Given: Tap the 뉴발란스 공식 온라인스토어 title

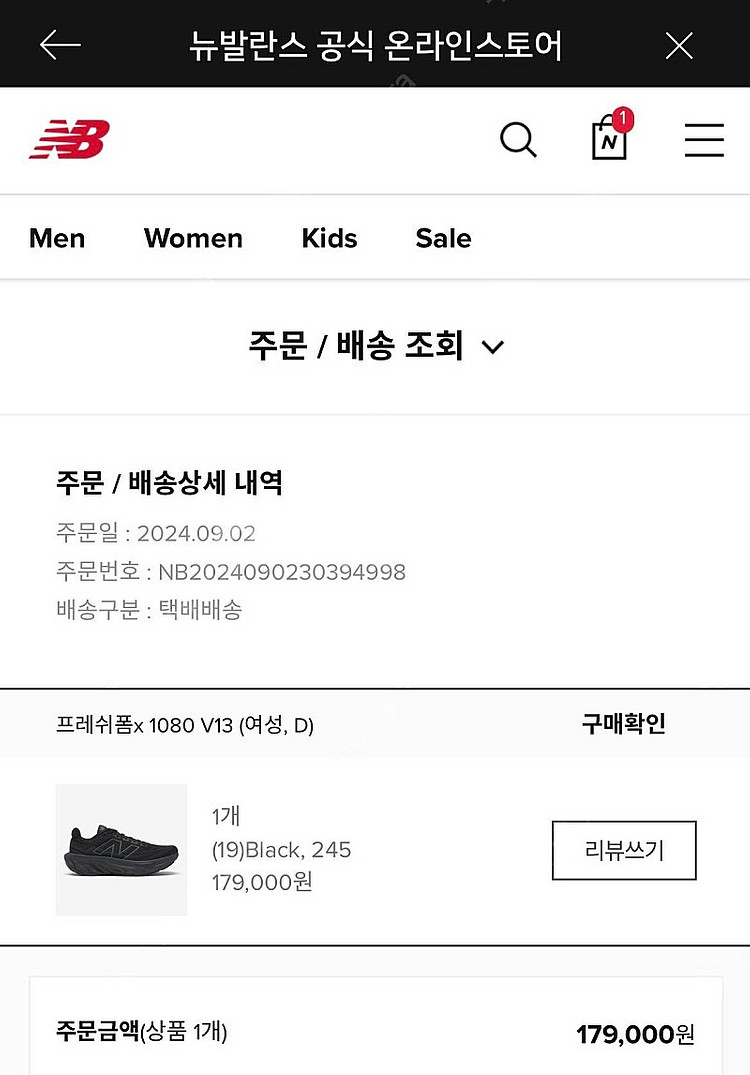Looking at the screenshot, I should [375, 45].
